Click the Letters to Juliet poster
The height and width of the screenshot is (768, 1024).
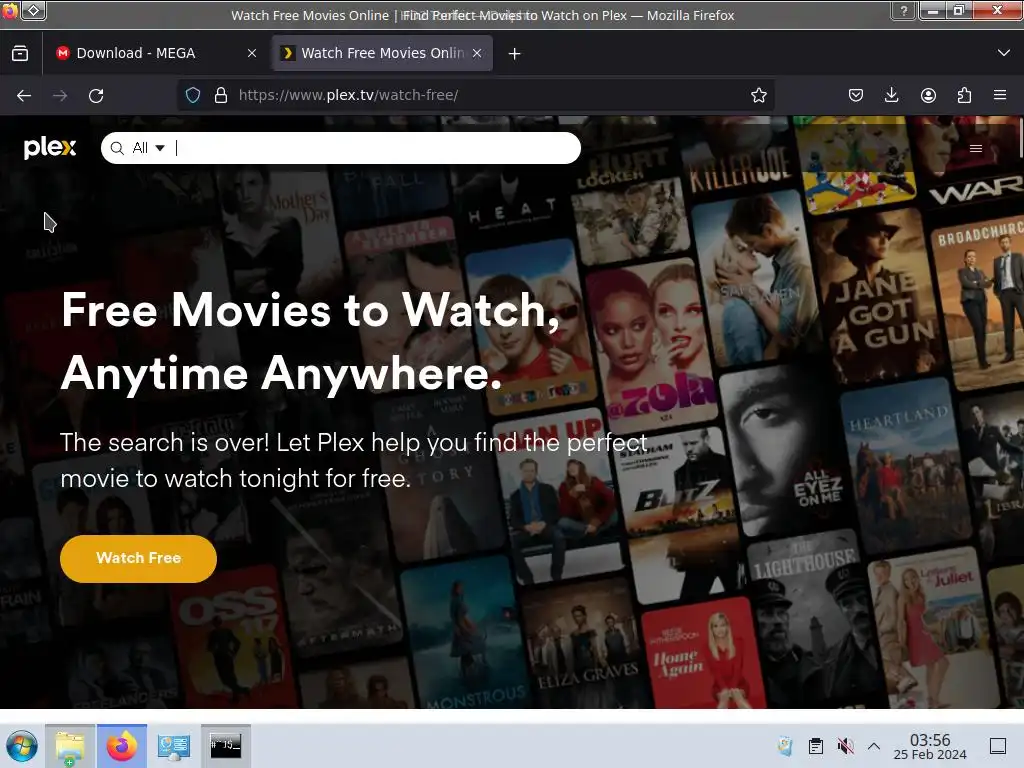[934, 628]
